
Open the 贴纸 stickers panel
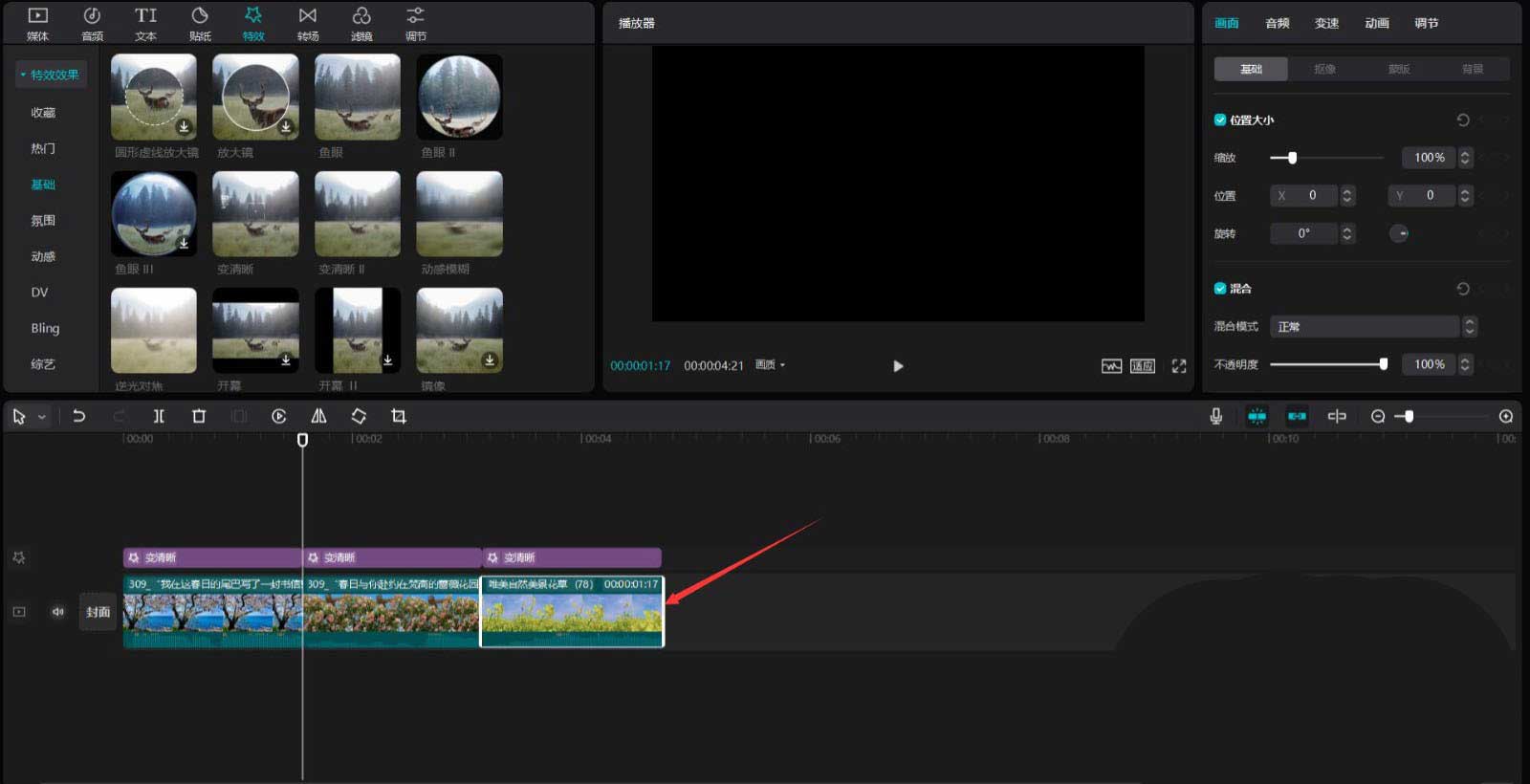click(200, 23)
